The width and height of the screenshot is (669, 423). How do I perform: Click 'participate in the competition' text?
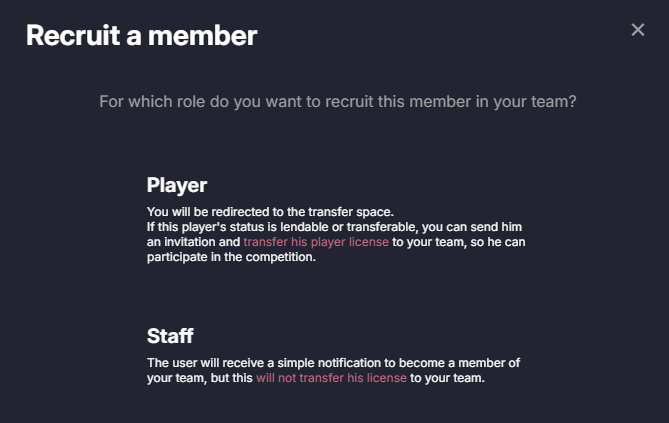tap(231, 257)
